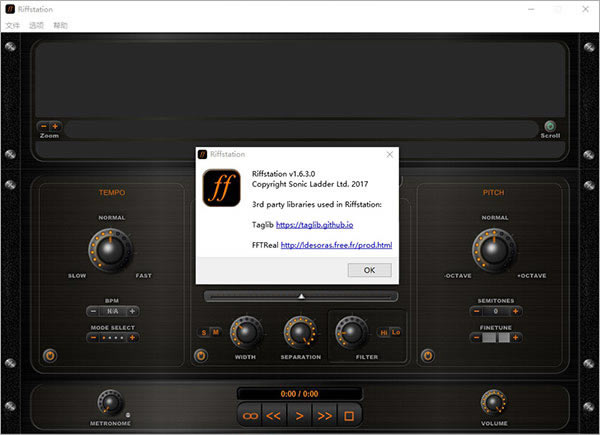Select the Lo filter button
This screenshot has width=600, height=435.
(396, 332)
